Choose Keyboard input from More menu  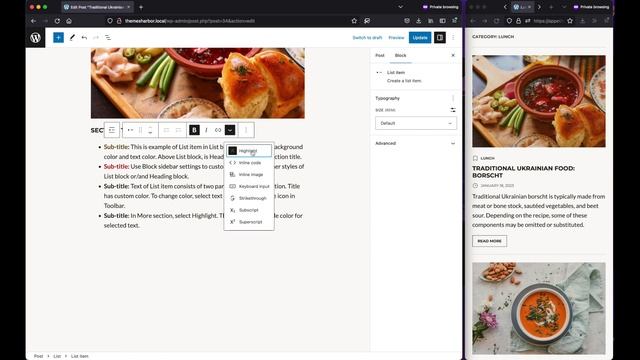point(249,187)
